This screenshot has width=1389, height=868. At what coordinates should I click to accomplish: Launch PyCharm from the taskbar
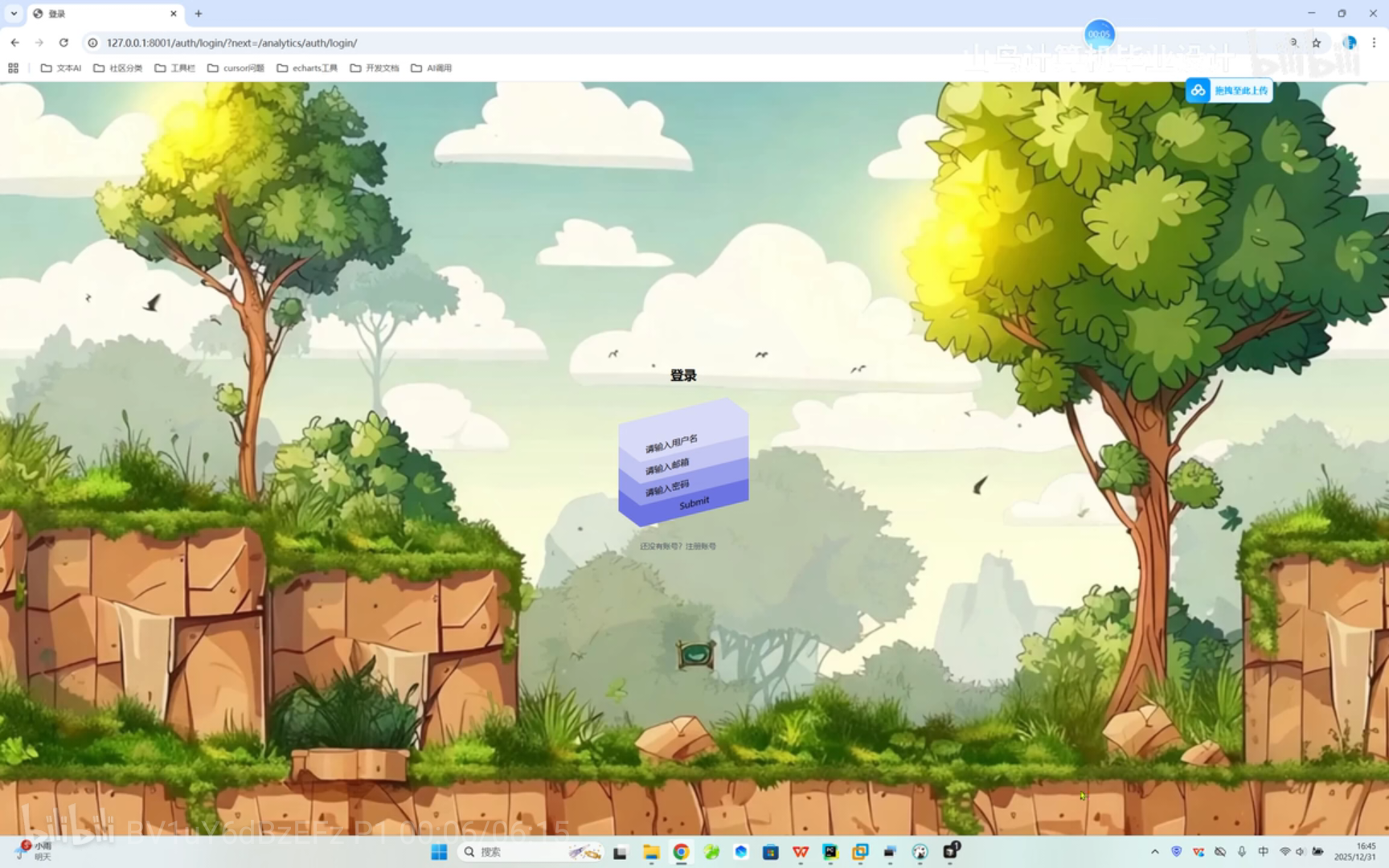830,852
